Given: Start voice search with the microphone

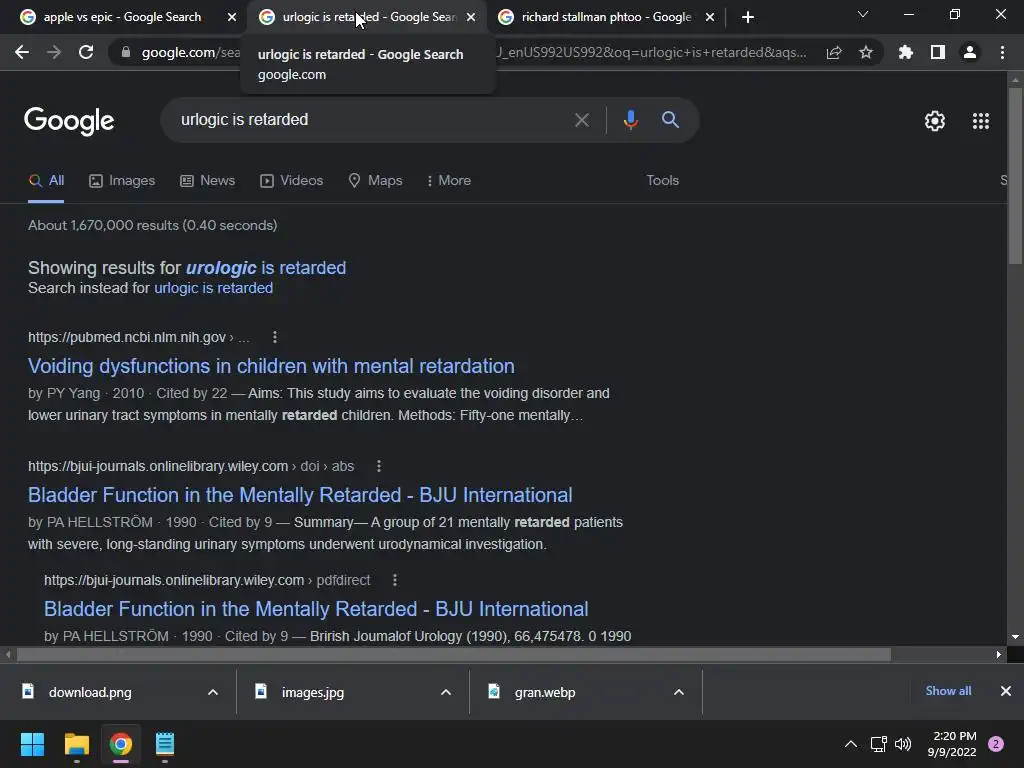Looking at the screenshot, I should click(x=630, y=120).
